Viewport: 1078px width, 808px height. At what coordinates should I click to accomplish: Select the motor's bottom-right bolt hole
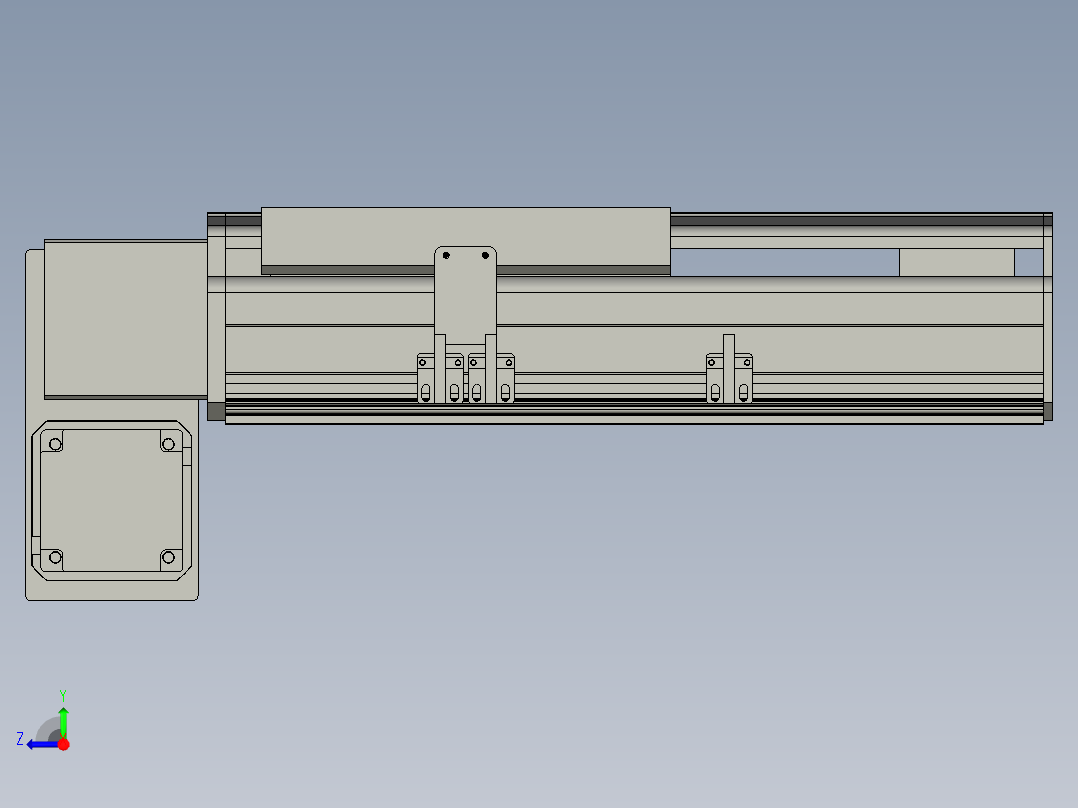(x=168, y=557)
